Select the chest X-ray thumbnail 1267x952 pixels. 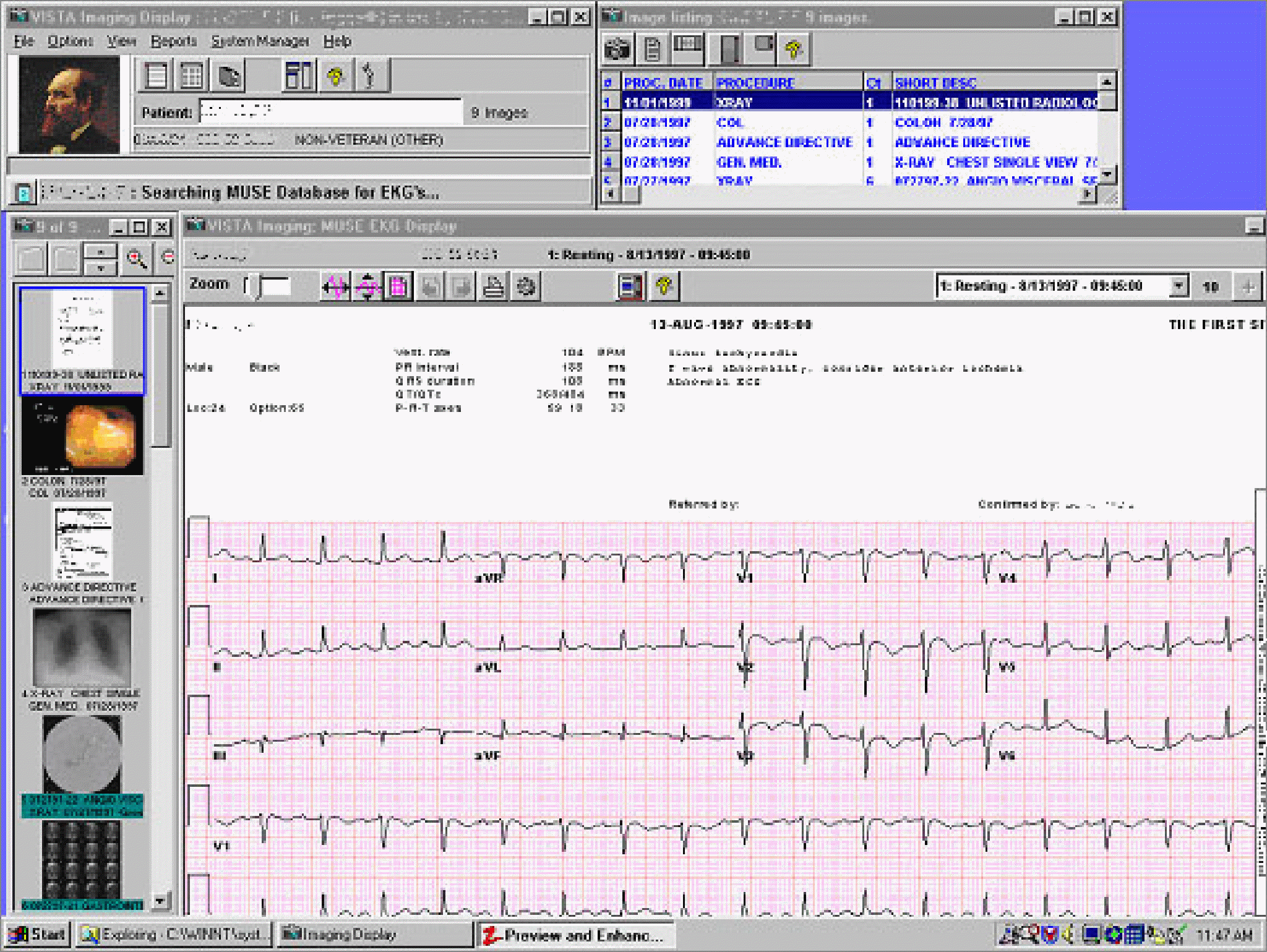click(82, 647)
